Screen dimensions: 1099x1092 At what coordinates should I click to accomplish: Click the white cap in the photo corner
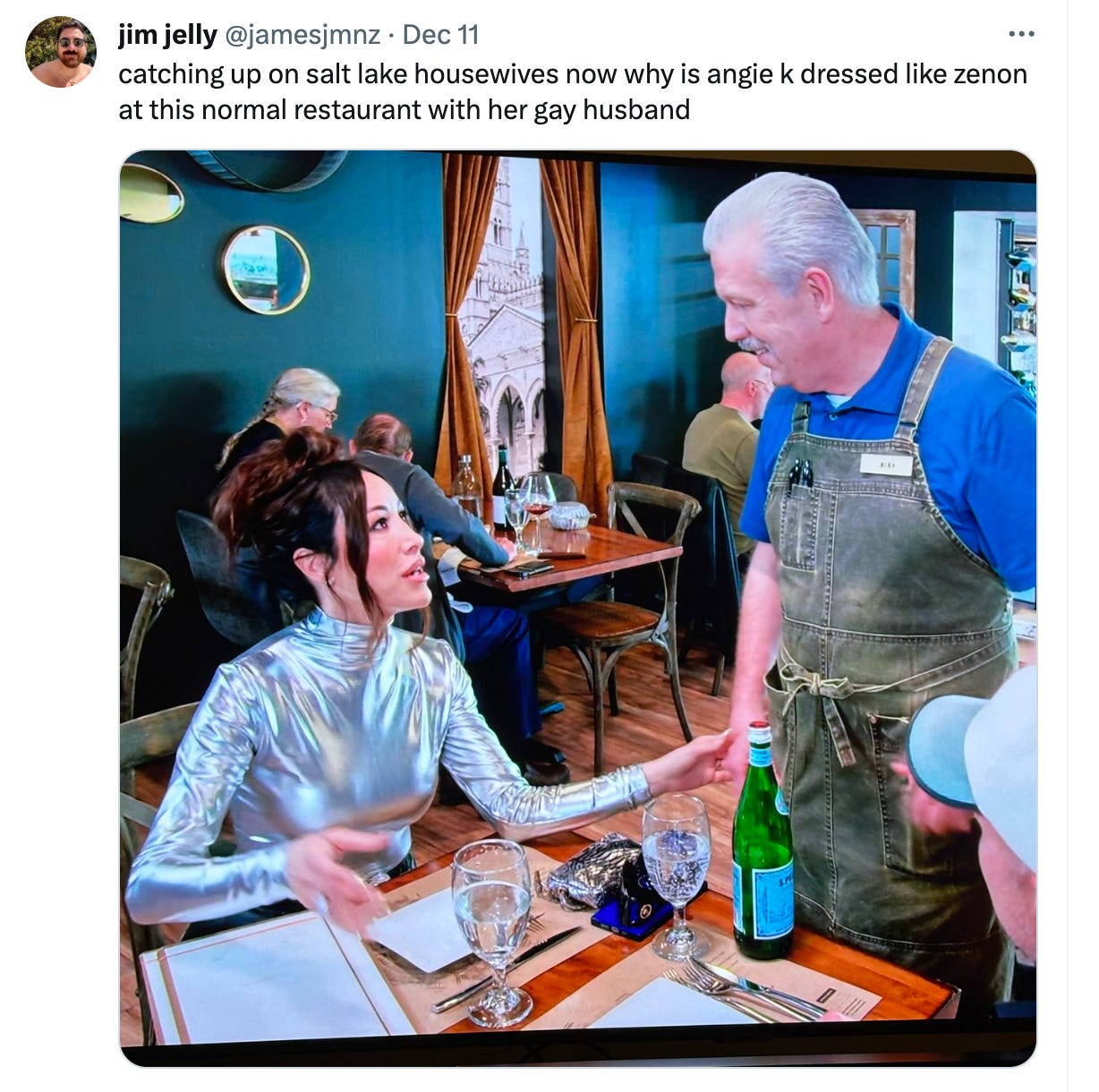[975, 761]
